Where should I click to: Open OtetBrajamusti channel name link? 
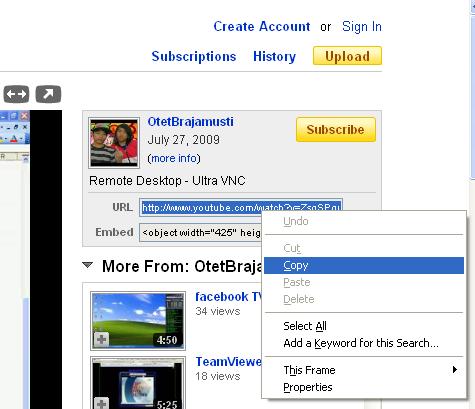click(190, 122)
